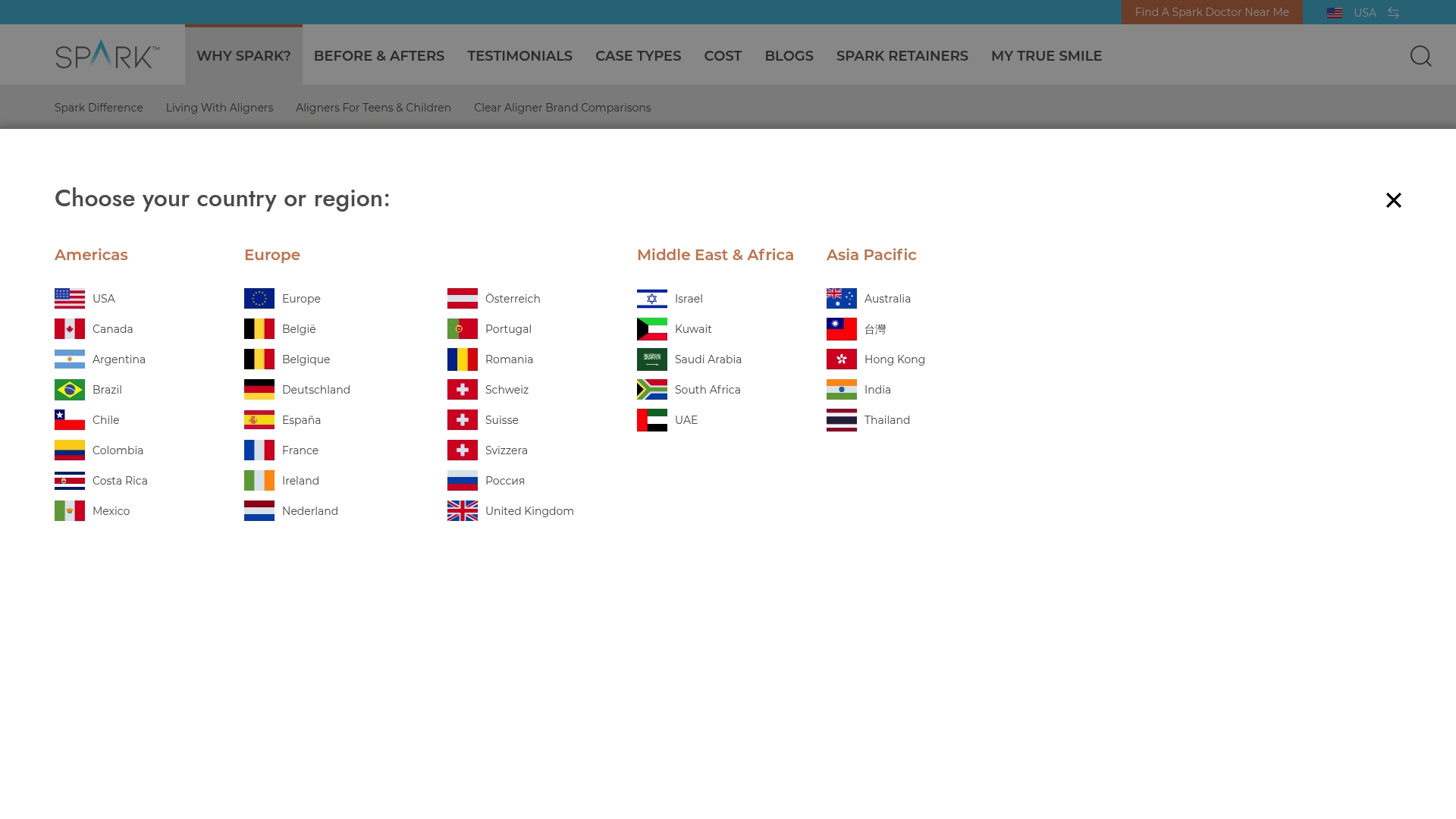The width and height of the screenshot is (1456, 819).
Task: Click the United Kingdom flag icon
Action: pyautogui.click(x=463, y=511)
